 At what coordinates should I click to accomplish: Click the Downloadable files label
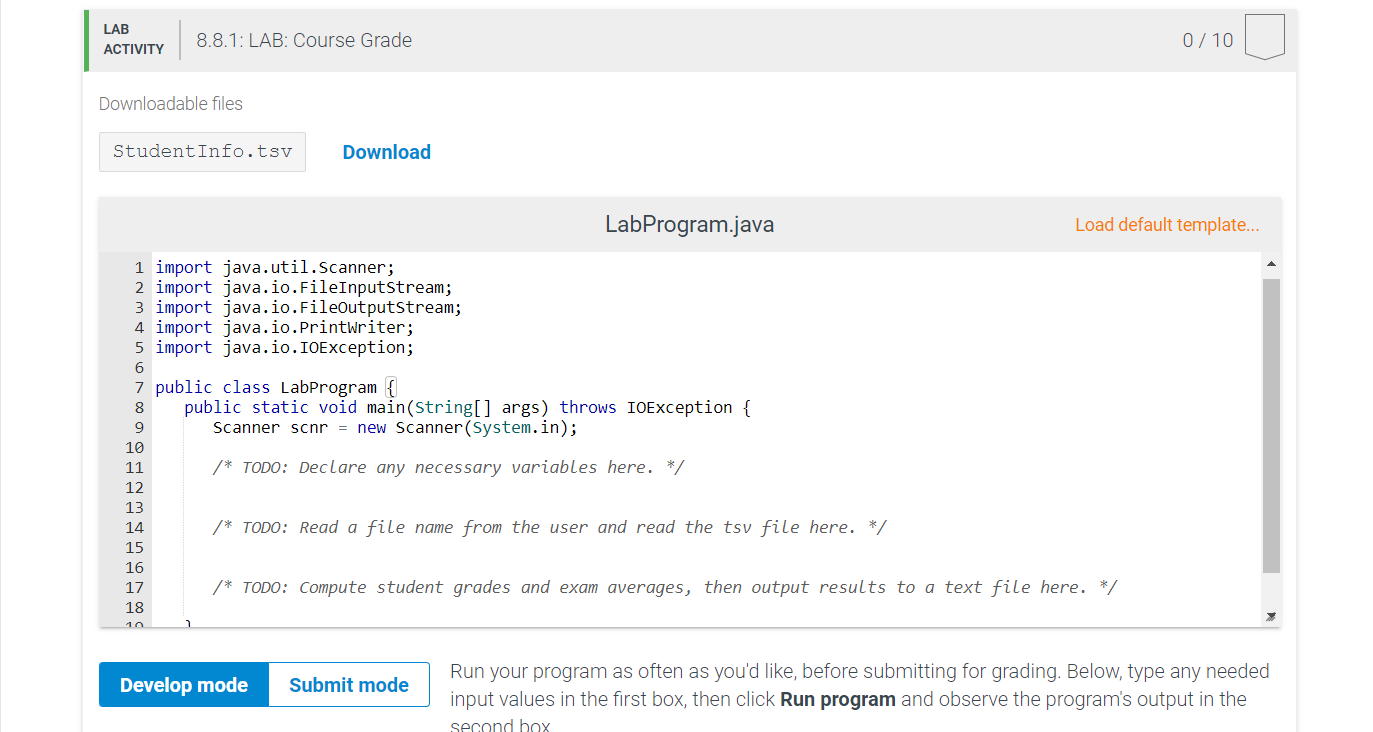click(x=170, y=103)
